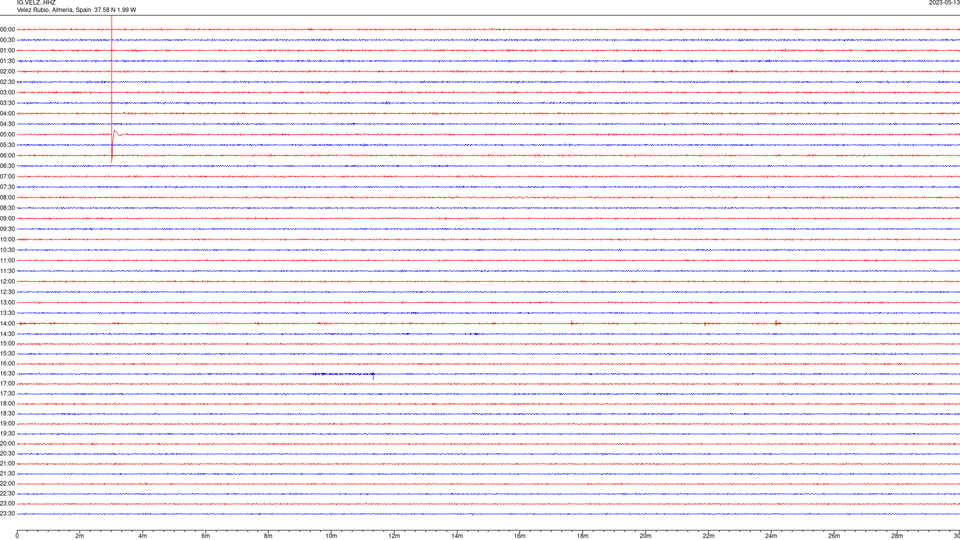Select the 23:30 row time label
Viewport: 960px width, 540px height.
click(7, 514)
